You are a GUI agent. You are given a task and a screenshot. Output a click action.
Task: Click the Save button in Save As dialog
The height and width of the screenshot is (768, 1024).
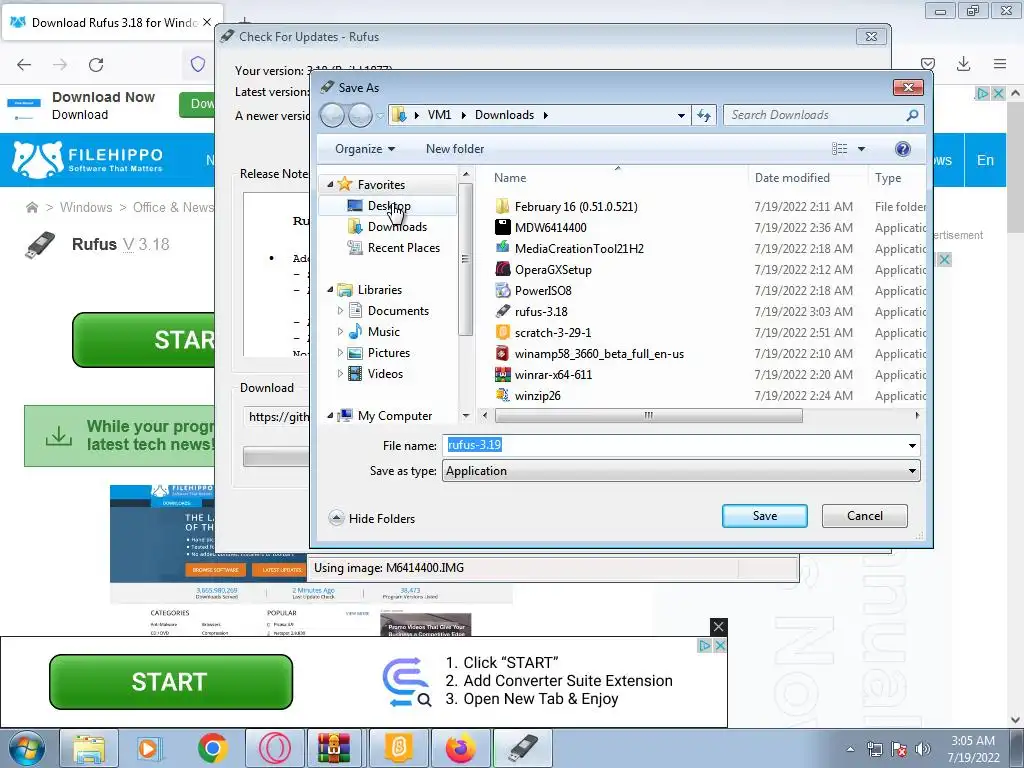(x=764, y=516)
